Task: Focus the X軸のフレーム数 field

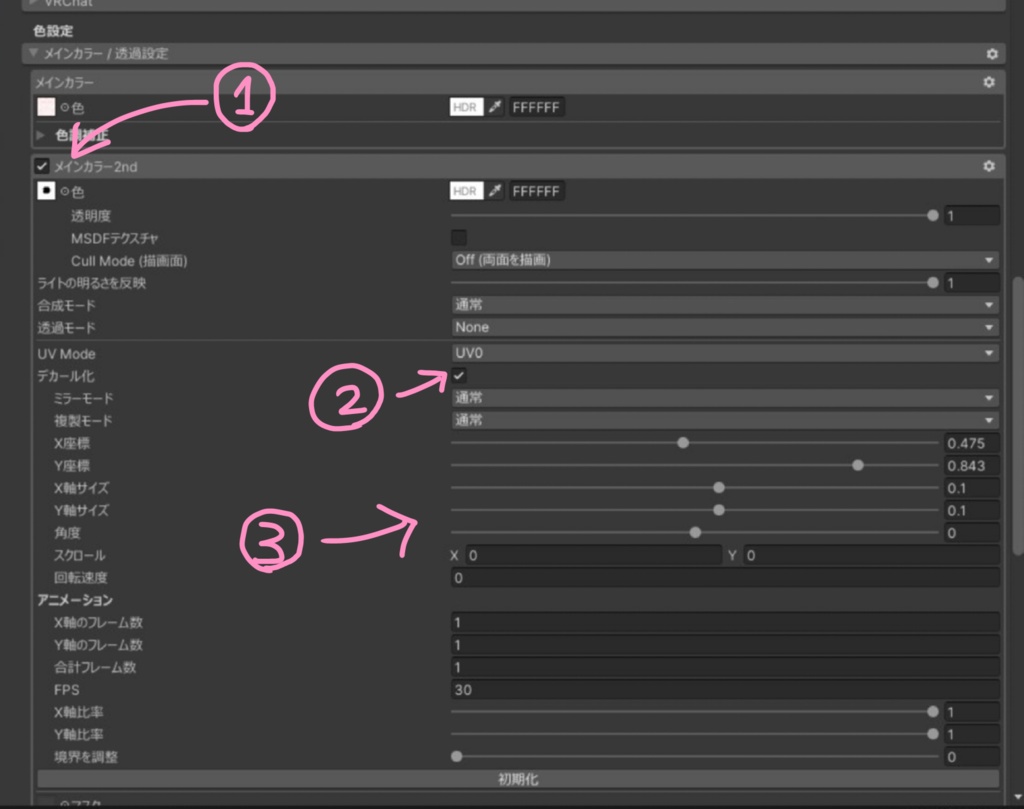Action: coord(725,622)
